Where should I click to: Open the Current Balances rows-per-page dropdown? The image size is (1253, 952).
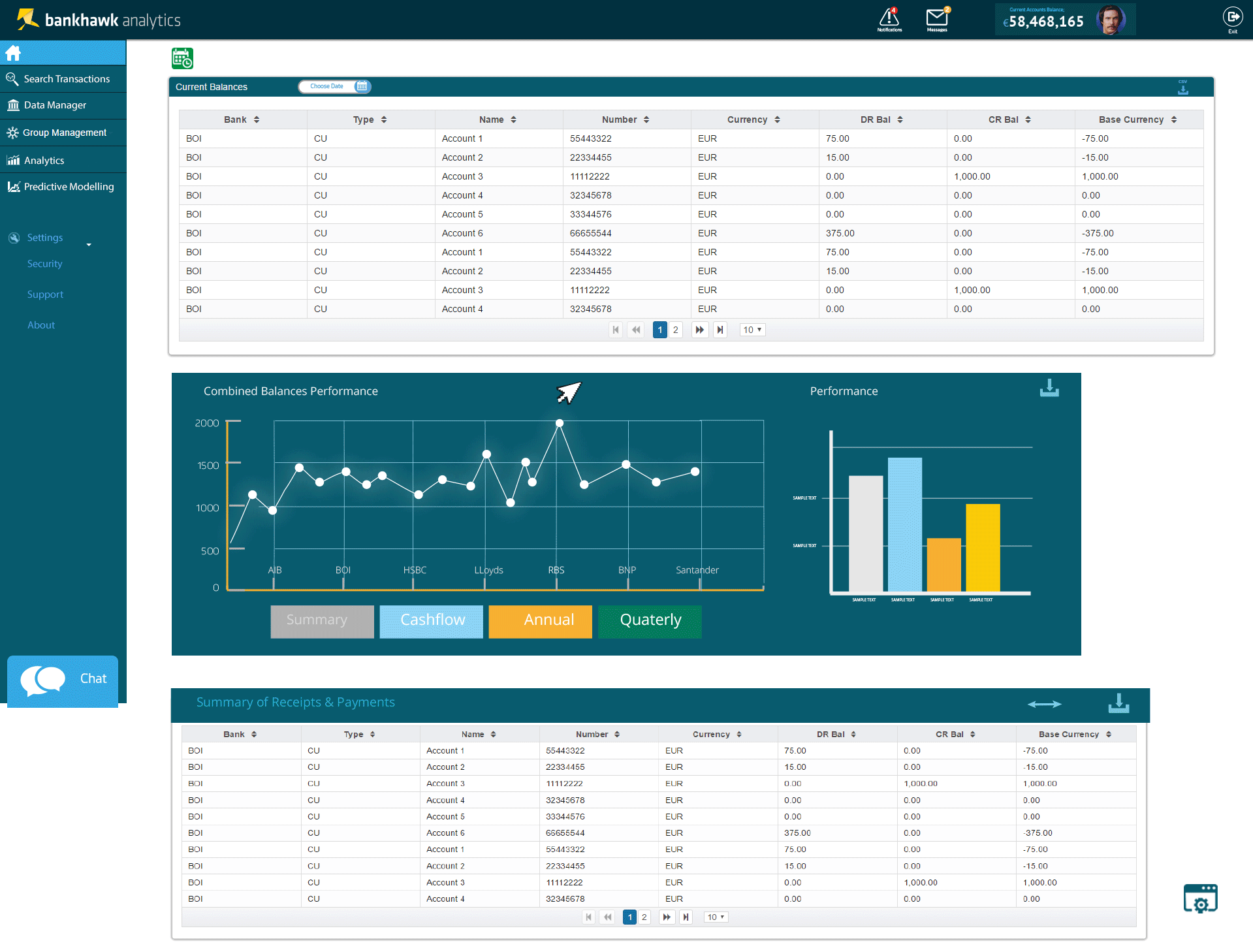pos(752,330)
